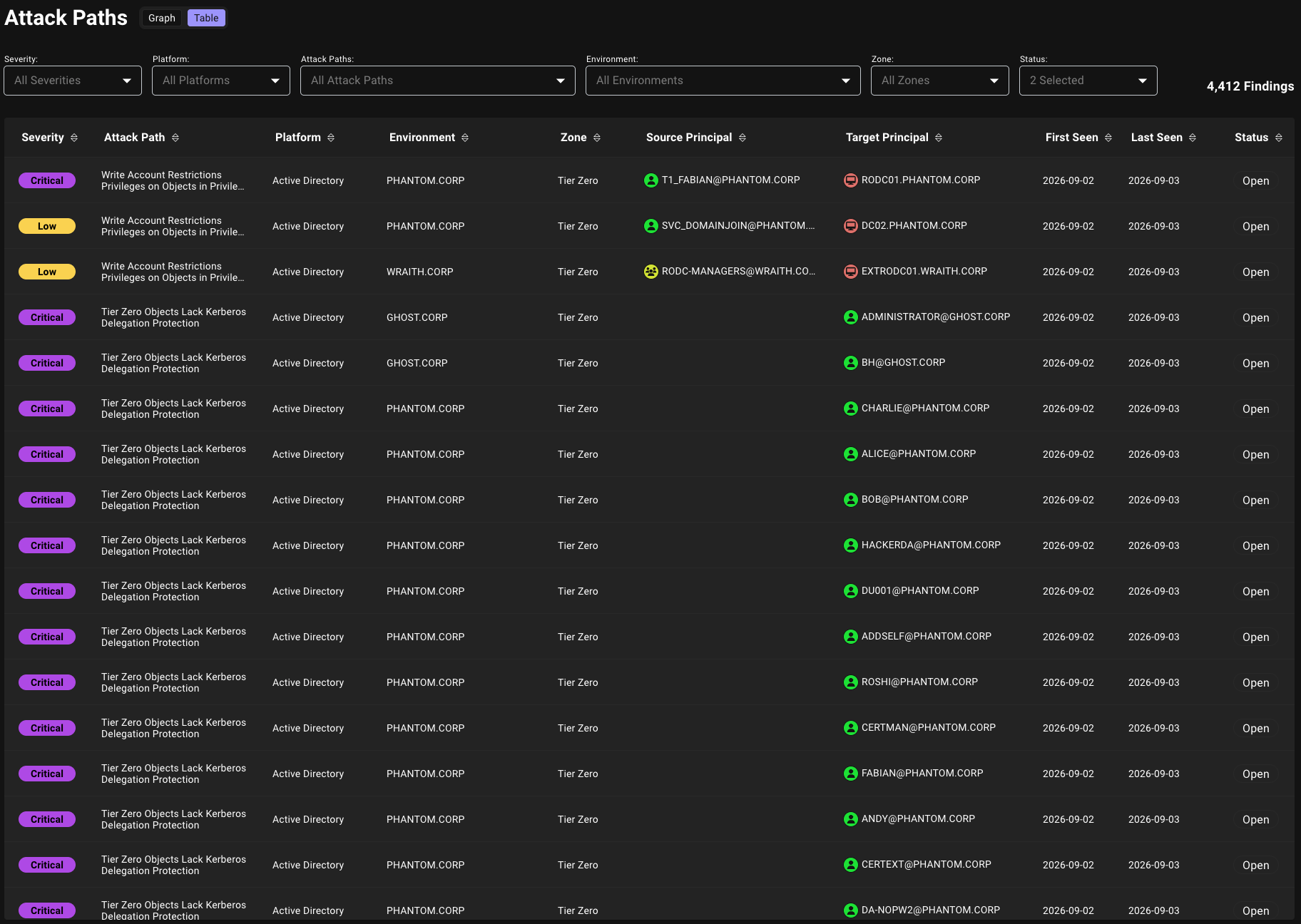The image size is (1301, 924).
Task: Select the WRAITH.CORP environment cell
Action: (420, 272)
